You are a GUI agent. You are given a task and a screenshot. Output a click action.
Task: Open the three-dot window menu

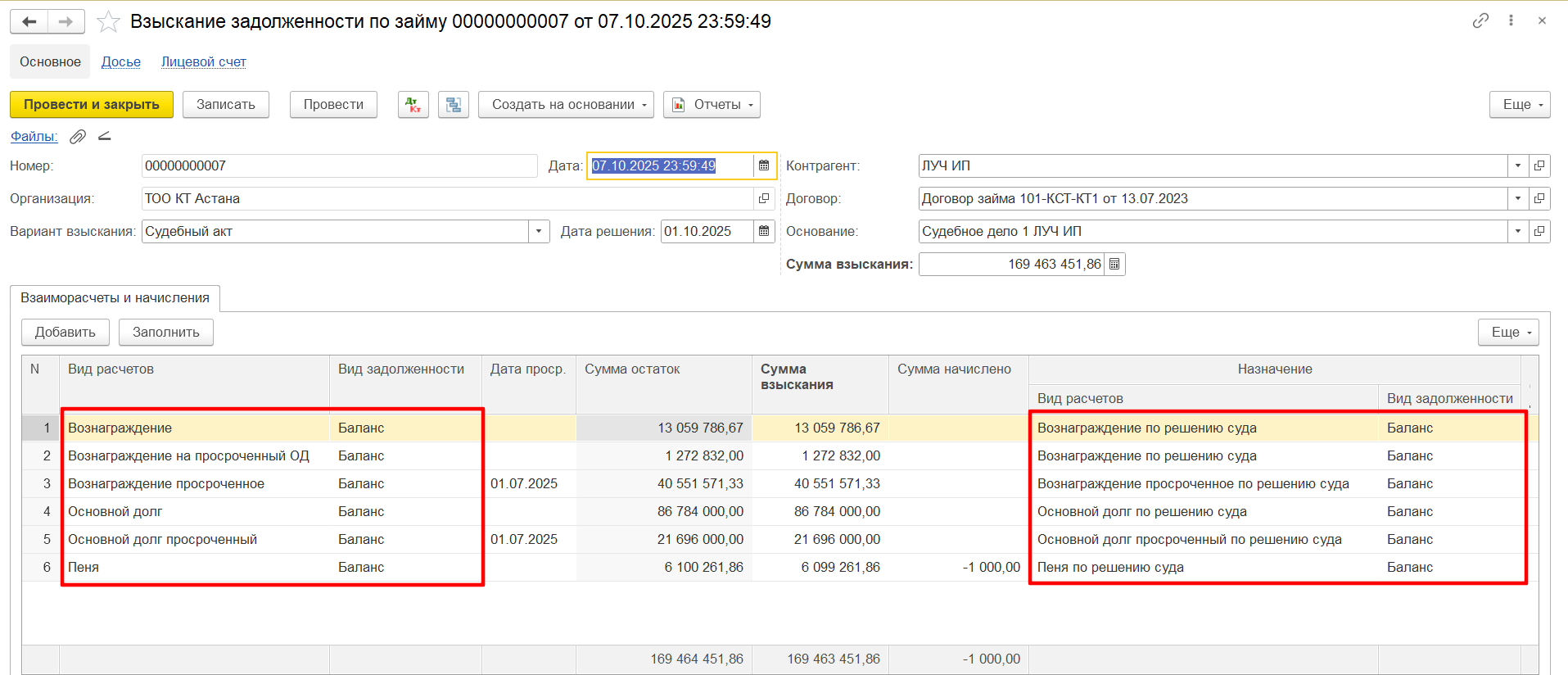[x=1511, y=20]
